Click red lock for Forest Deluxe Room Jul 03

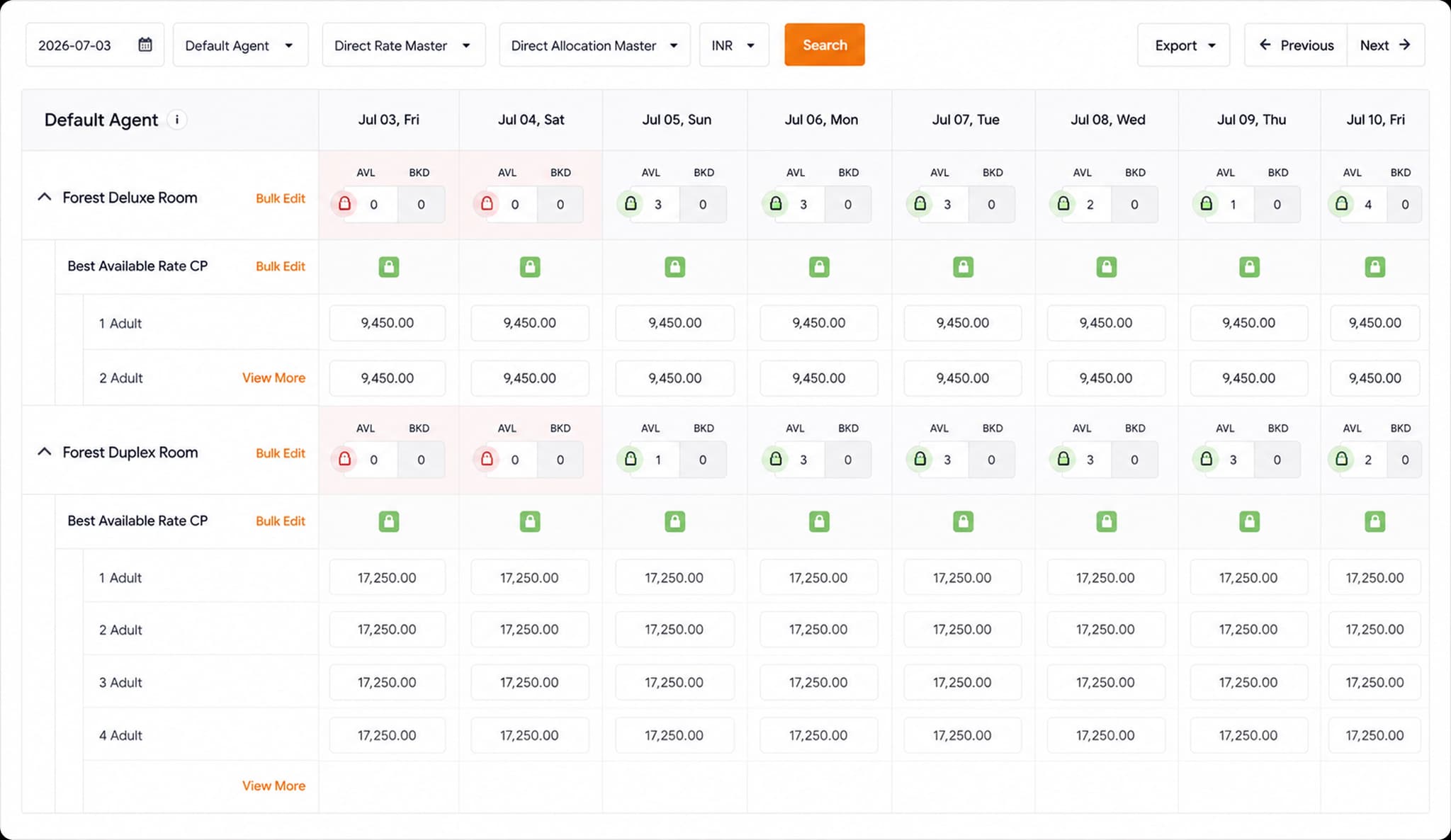344,204
